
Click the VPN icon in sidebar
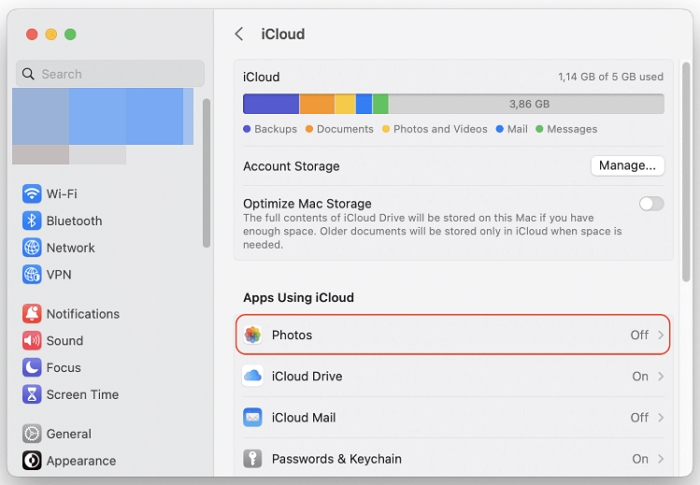(x=32, y=274)
